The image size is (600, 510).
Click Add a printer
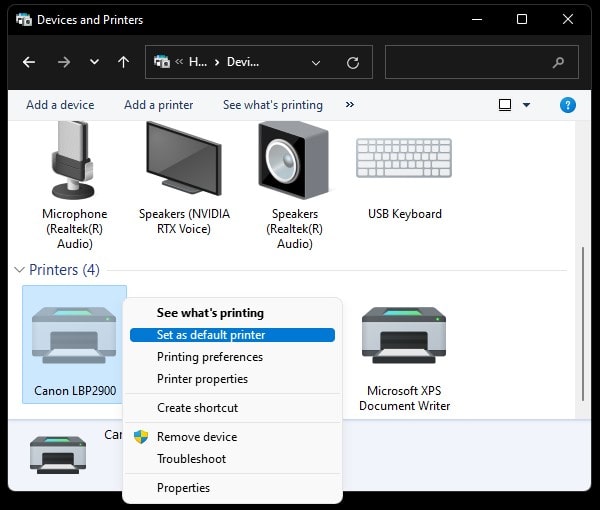click(158, 105)
